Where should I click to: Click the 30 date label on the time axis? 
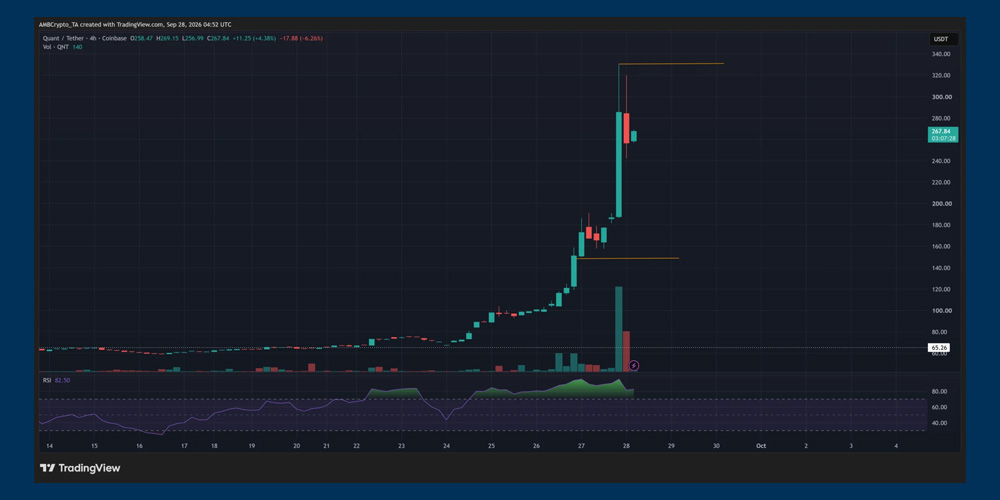(716, 446)
